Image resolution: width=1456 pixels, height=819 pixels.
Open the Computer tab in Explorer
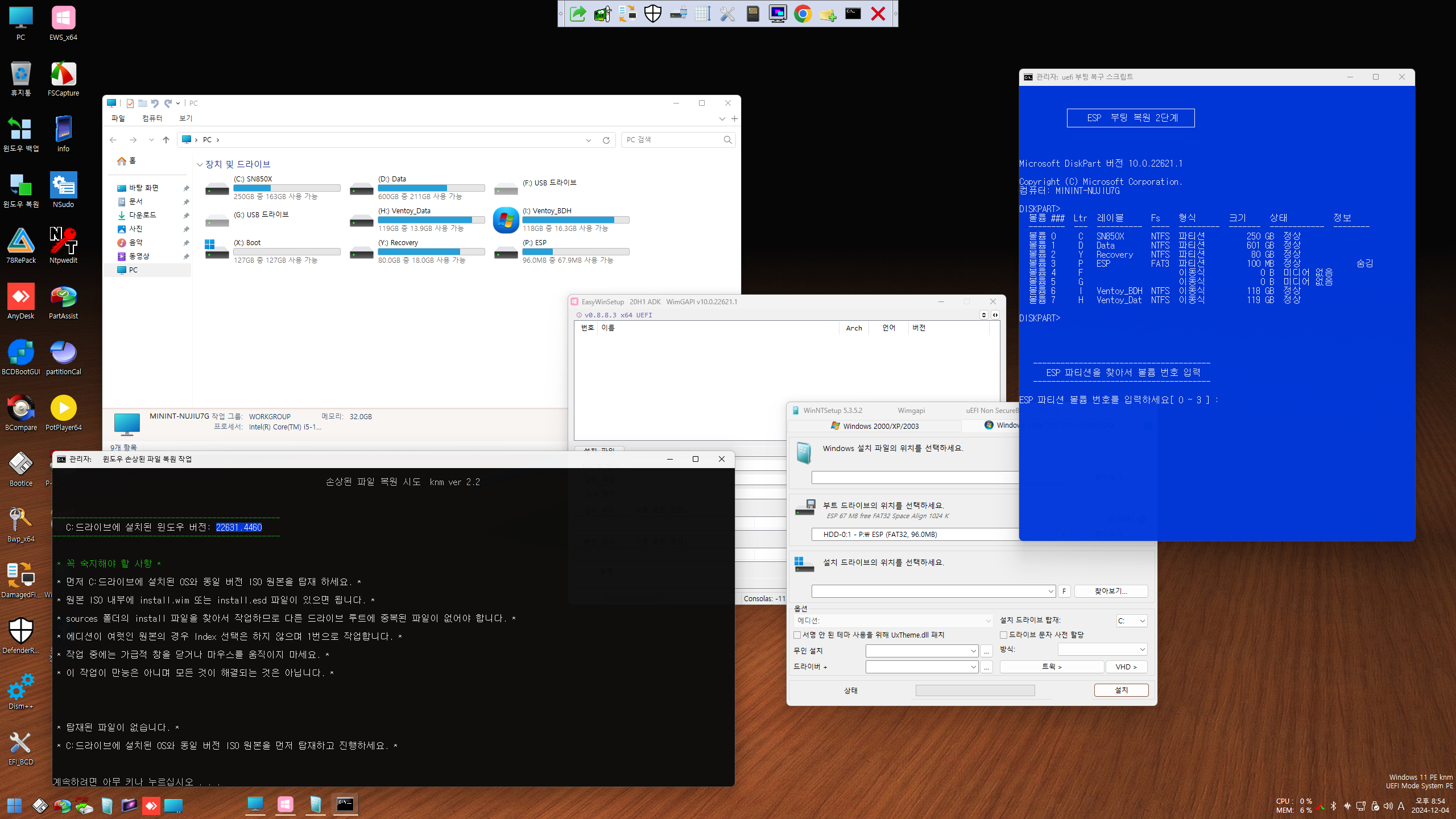pyautogui.click(x=152, y=118)
